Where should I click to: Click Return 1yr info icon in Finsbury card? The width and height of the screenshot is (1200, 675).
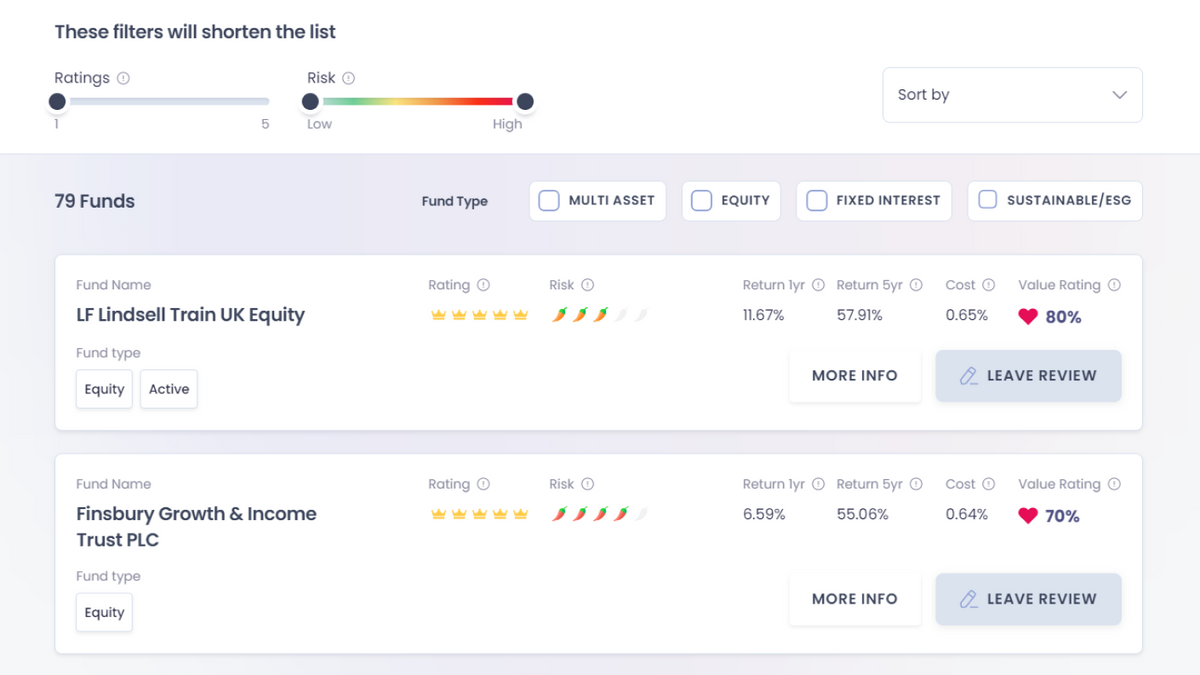[x=818, y=484]
